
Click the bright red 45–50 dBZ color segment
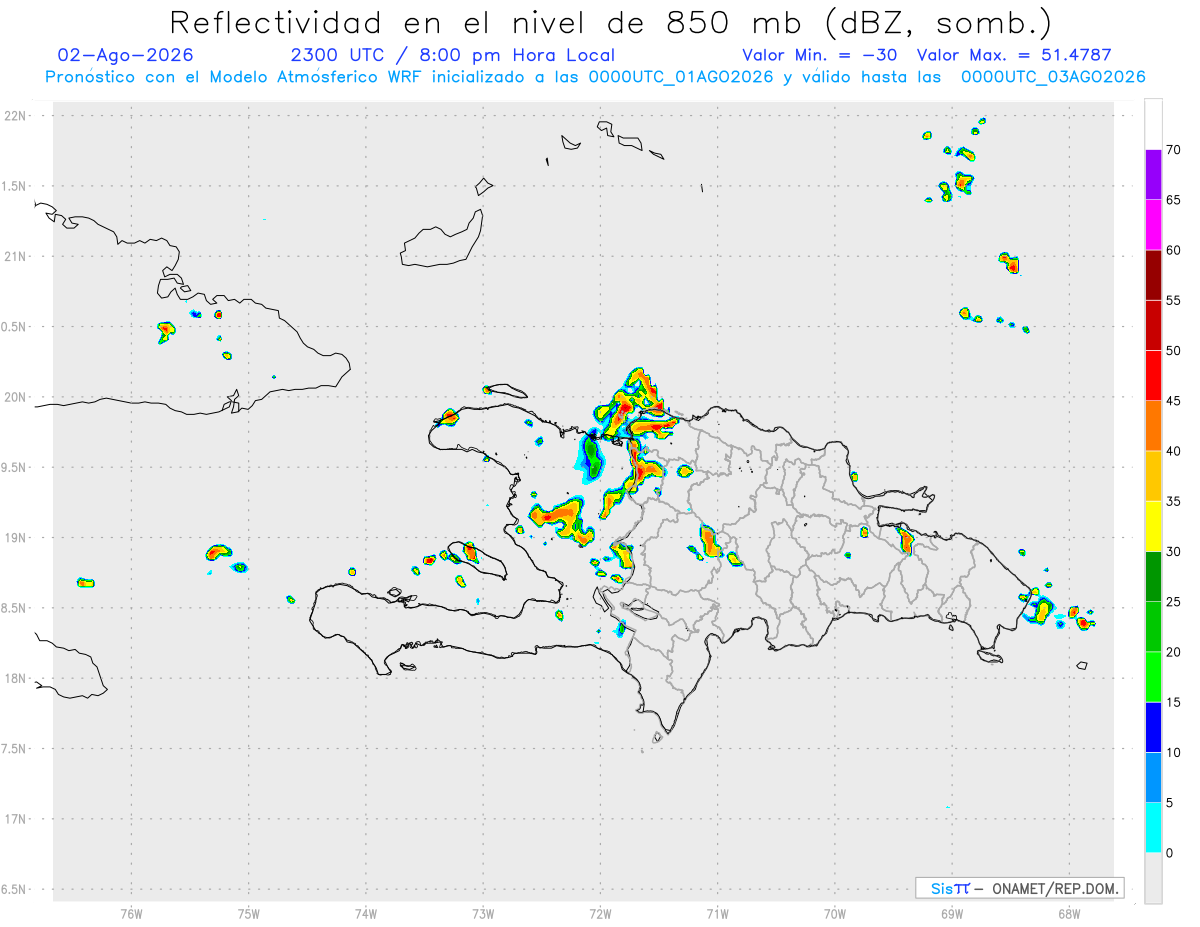point(1153,376)
